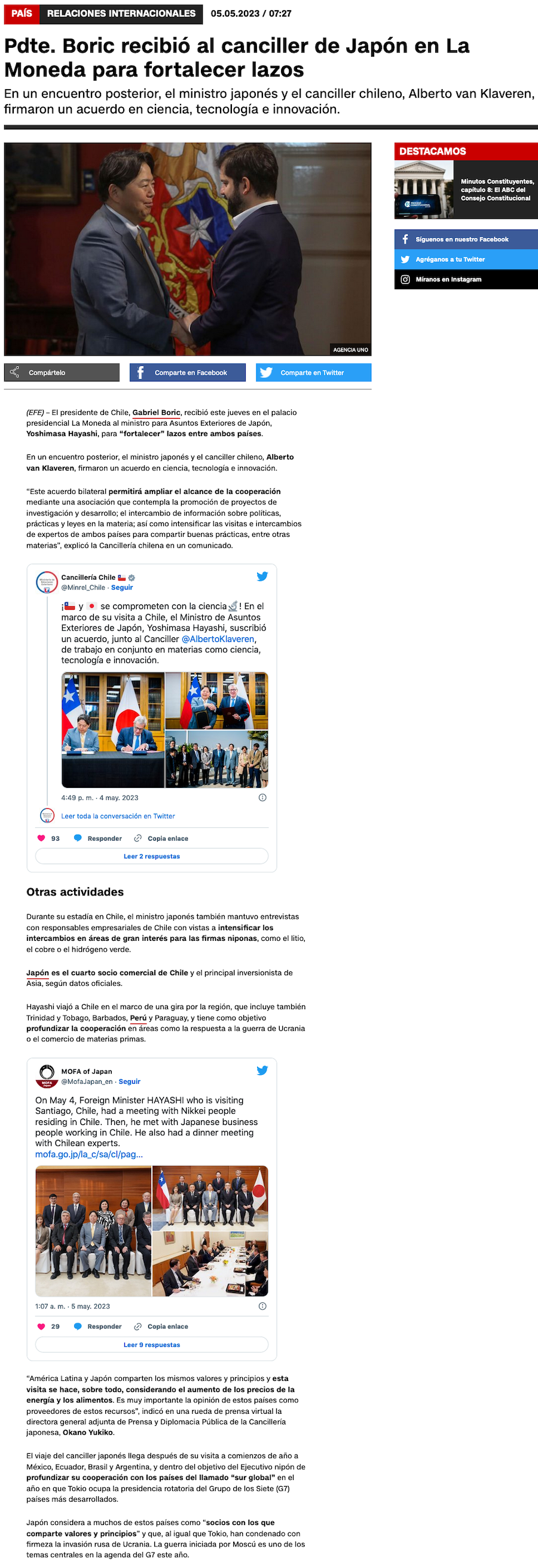Viewport: 538px width, 1568px height.
Task: Click info icon beside 1:07 a. m. timestamp
Action: click(262, 1306)
